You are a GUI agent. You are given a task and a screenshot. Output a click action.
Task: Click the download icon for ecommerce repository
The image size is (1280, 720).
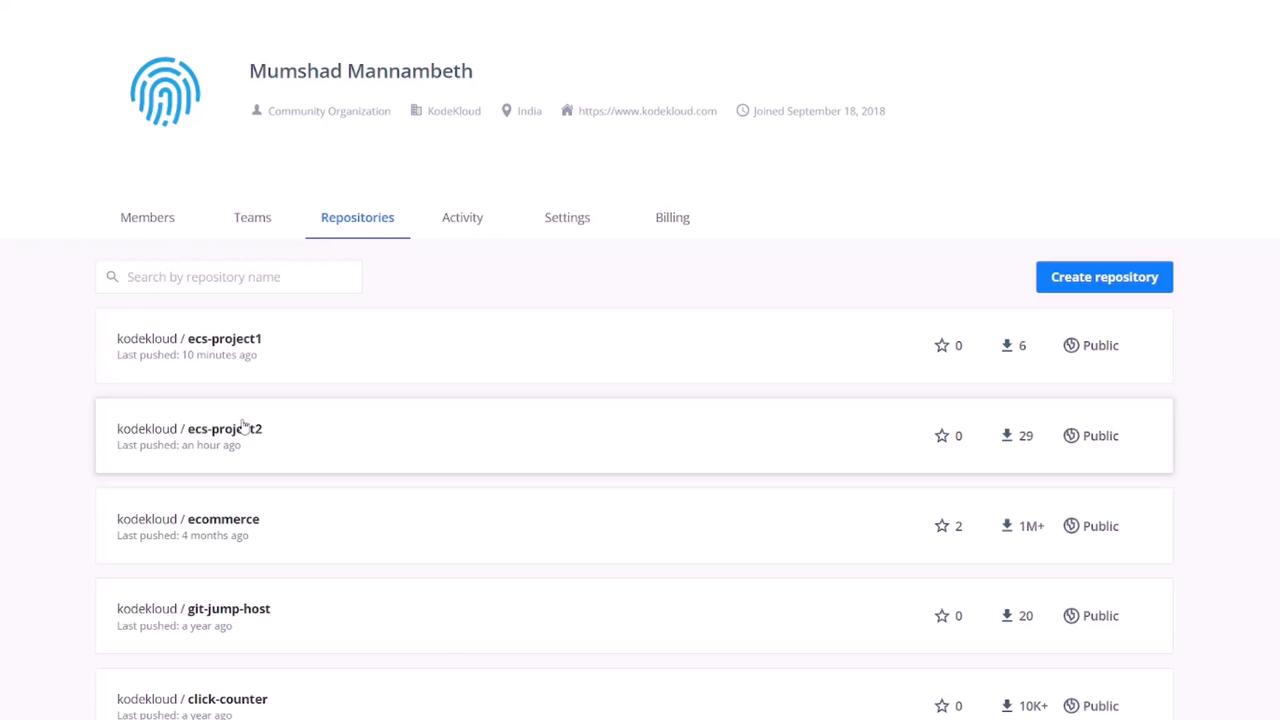coord(1007,526)
